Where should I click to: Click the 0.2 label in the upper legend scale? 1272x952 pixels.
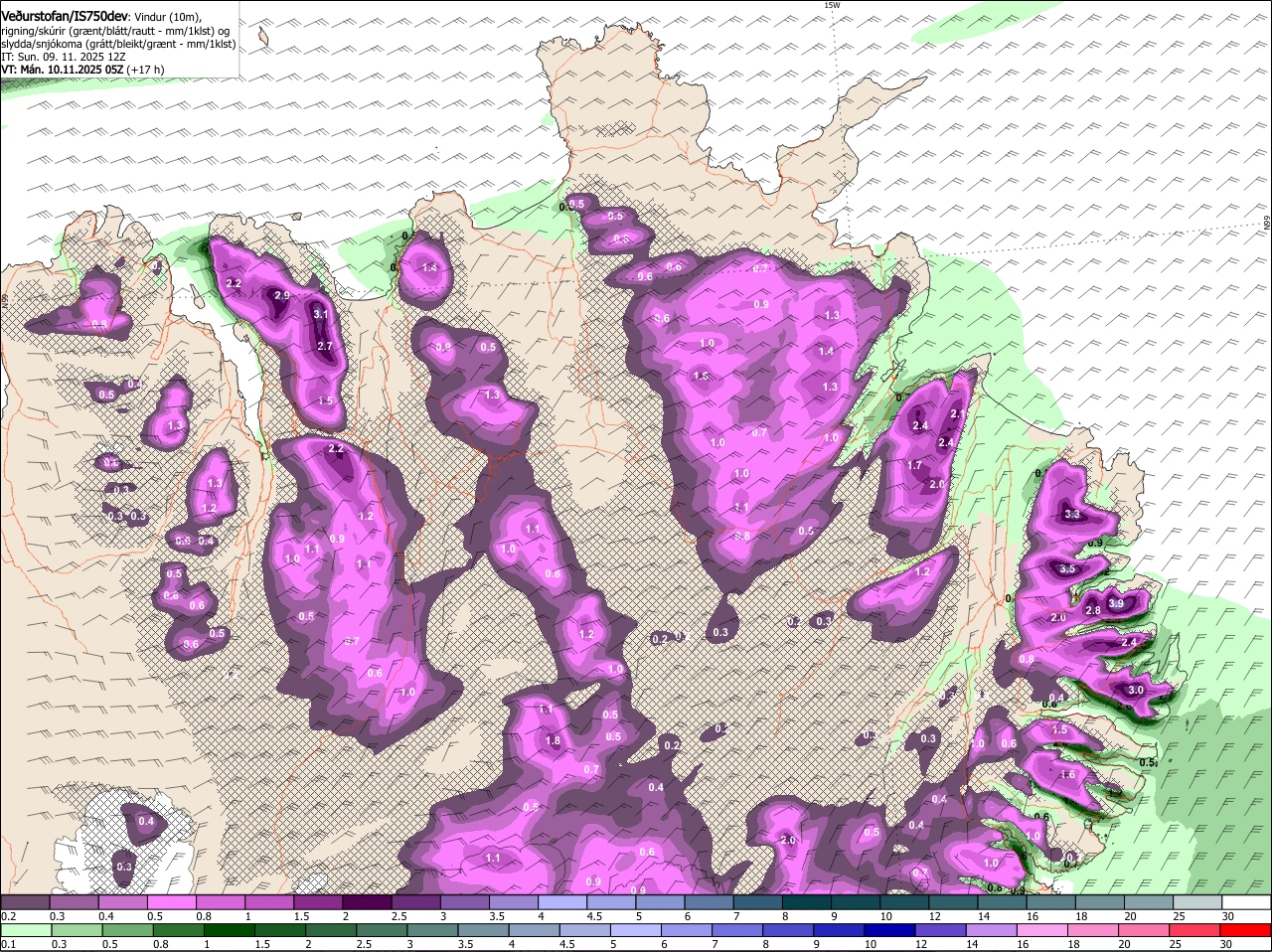pyautogui.click(x=9, y=915)
